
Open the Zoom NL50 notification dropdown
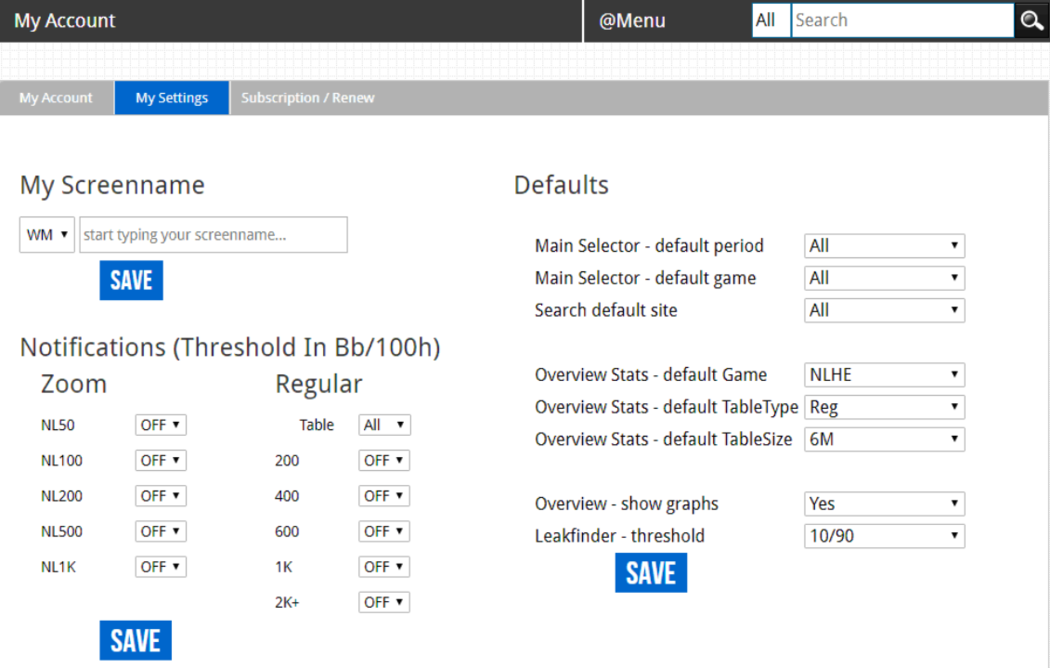click(x=160, y=425)
